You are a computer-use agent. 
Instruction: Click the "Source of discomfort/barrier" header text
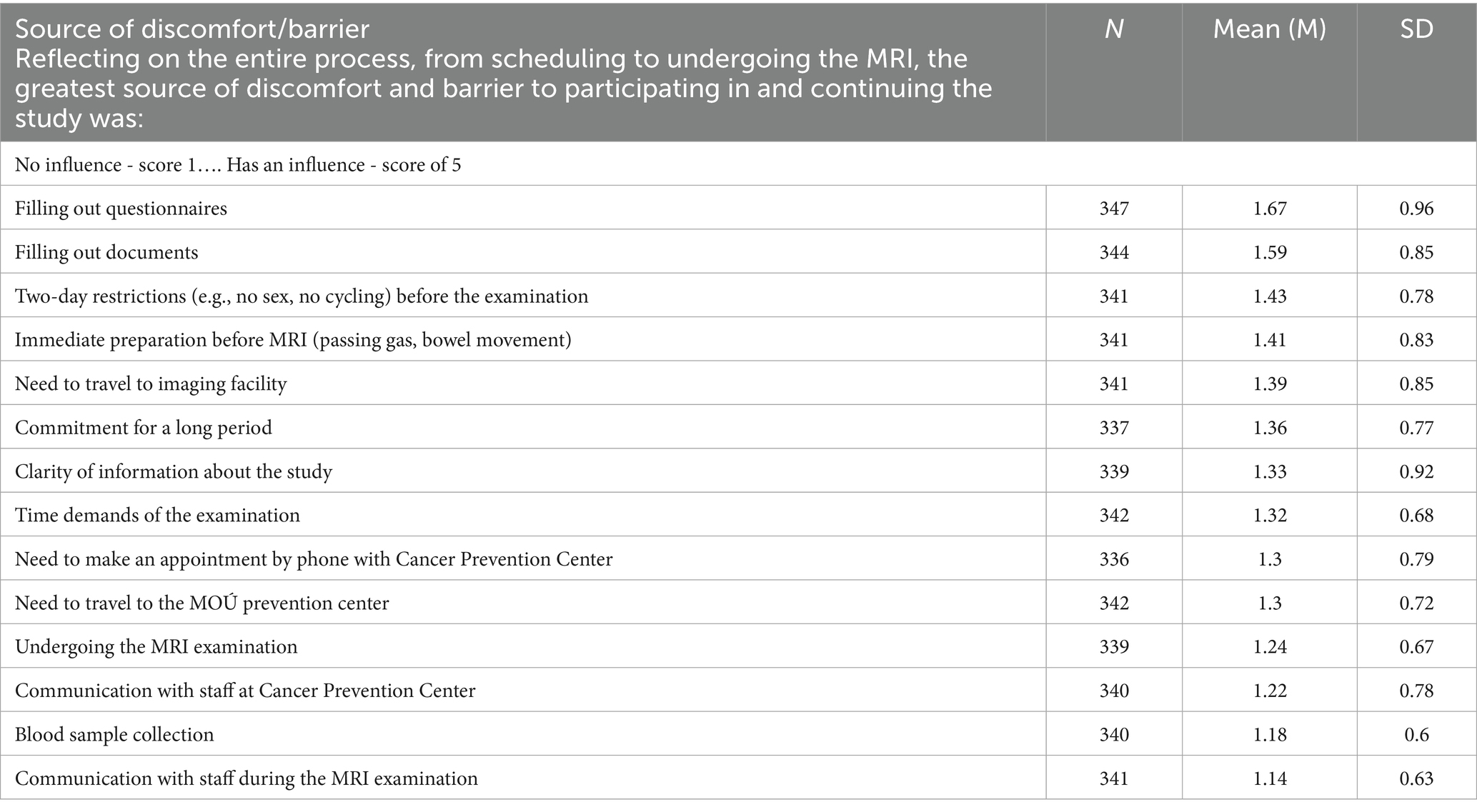[x=192, y=29]
